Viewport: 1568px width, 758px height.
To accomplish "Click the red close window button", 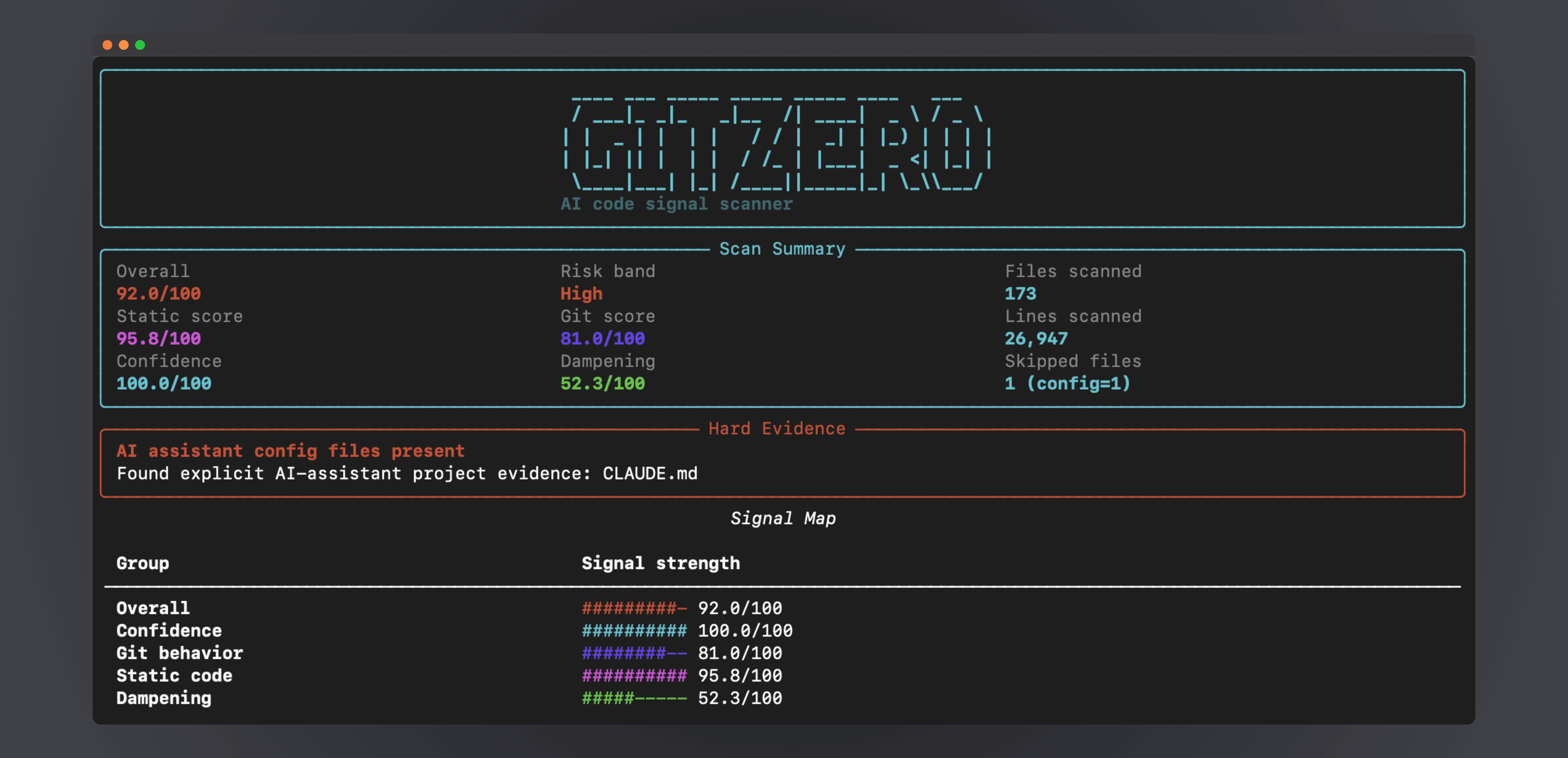I will coord(107,45).
